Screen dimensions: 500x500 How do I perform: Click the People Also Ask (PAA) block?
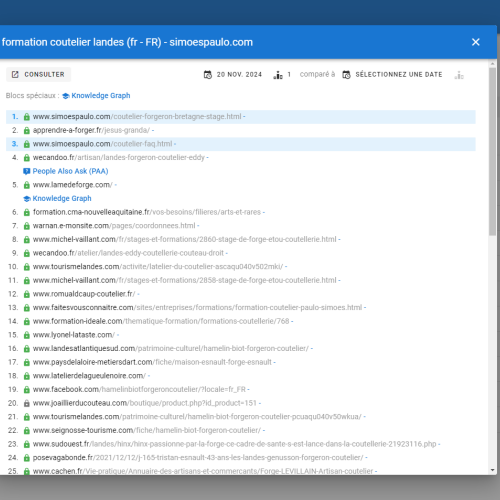point(70,171)
